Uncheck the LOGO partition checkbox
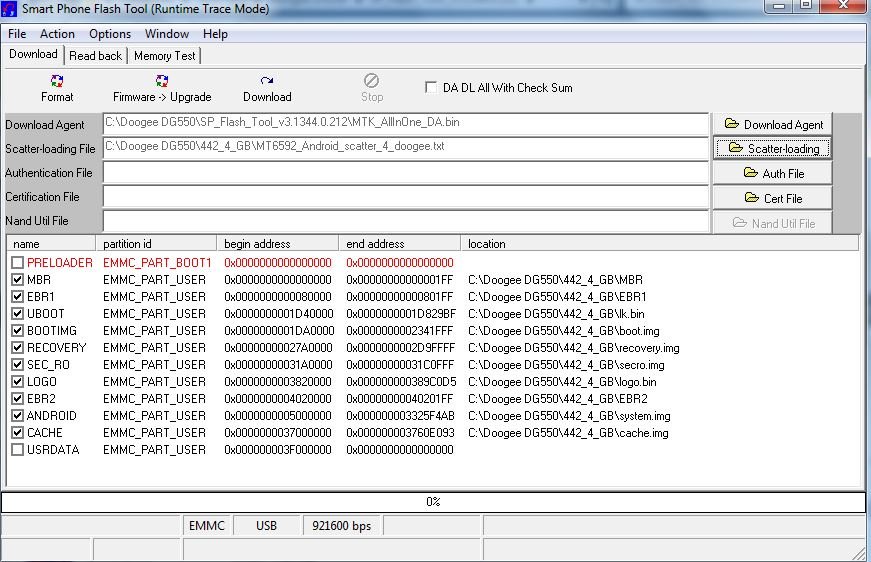Image resolution: width=871 pixels, height=562 pixels. tap(17, 382)
